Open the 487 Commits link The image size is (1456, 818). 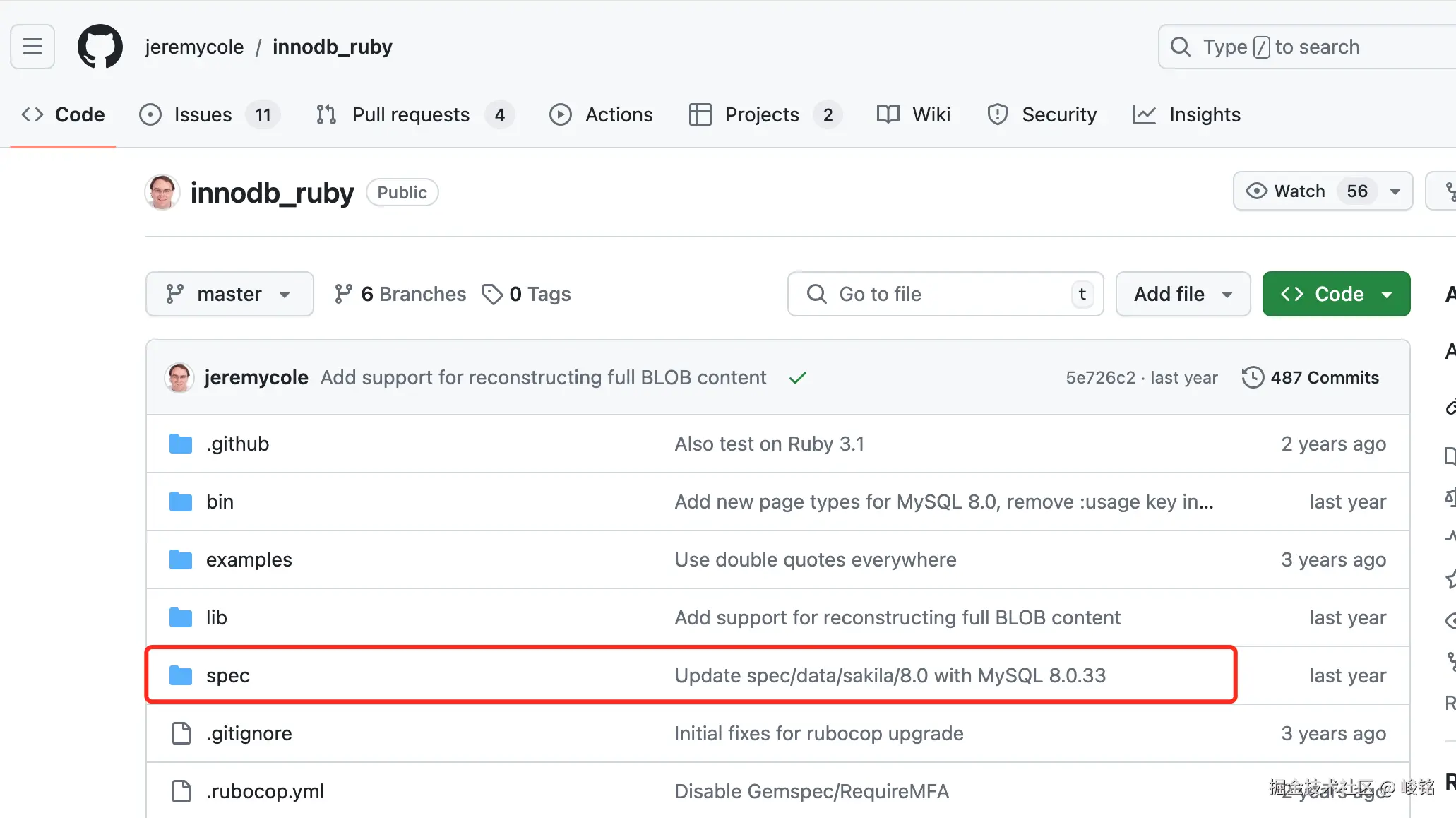coord(1324,377)
